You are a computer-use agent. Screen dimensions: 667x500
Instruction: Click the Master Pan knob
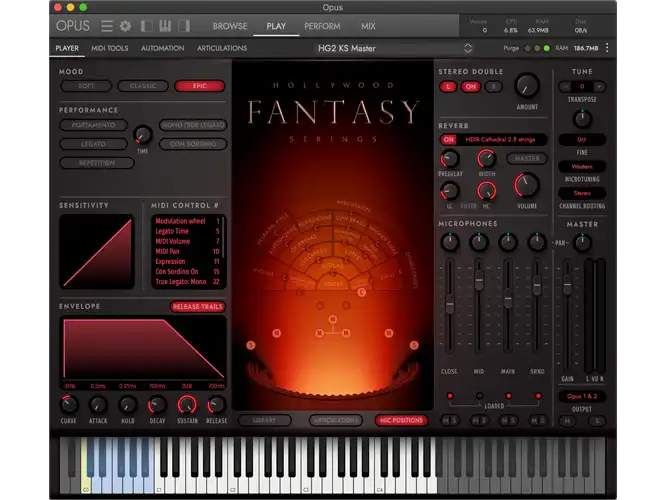point(582,243)
